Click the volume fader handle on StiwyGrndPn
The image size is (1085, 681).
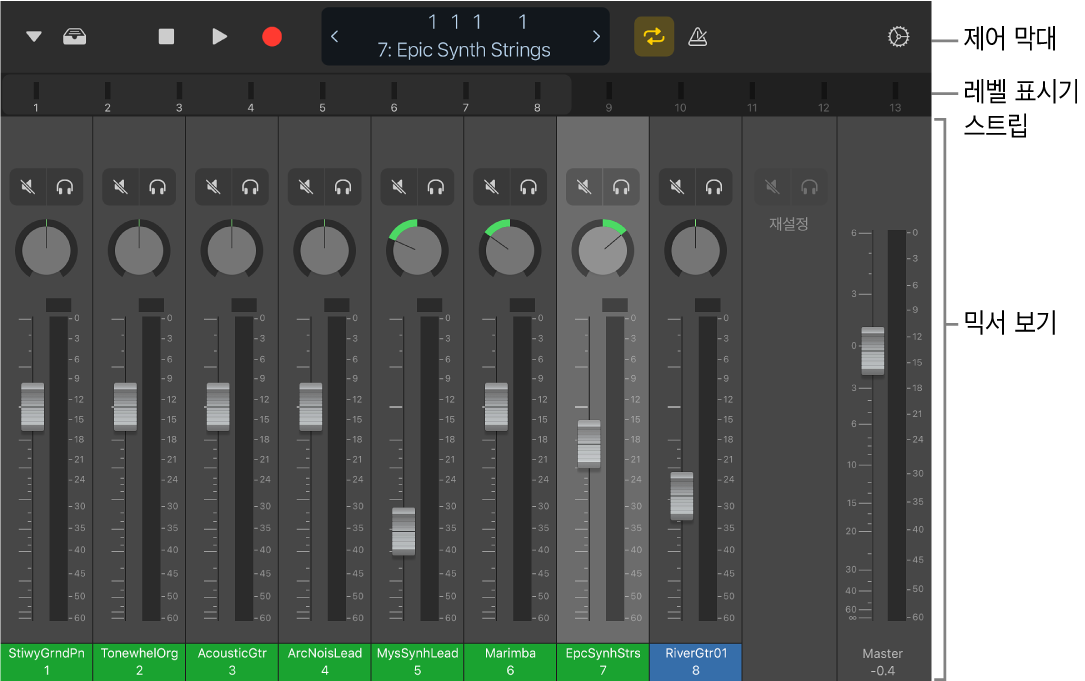(33, 407)
